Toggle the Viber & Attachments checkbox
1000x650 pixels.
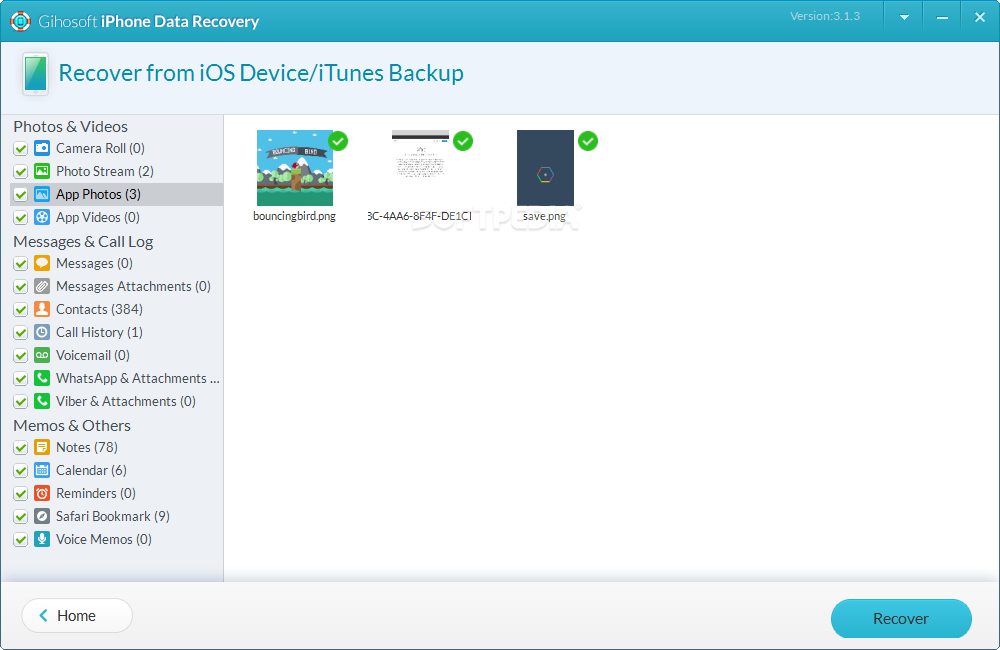tap(20, 401)
